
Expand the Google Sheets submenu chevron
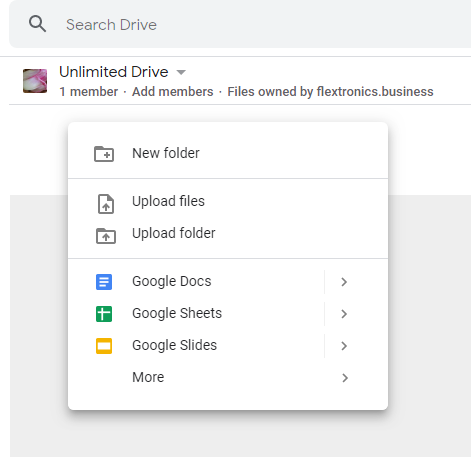click(x=344, y=314)
